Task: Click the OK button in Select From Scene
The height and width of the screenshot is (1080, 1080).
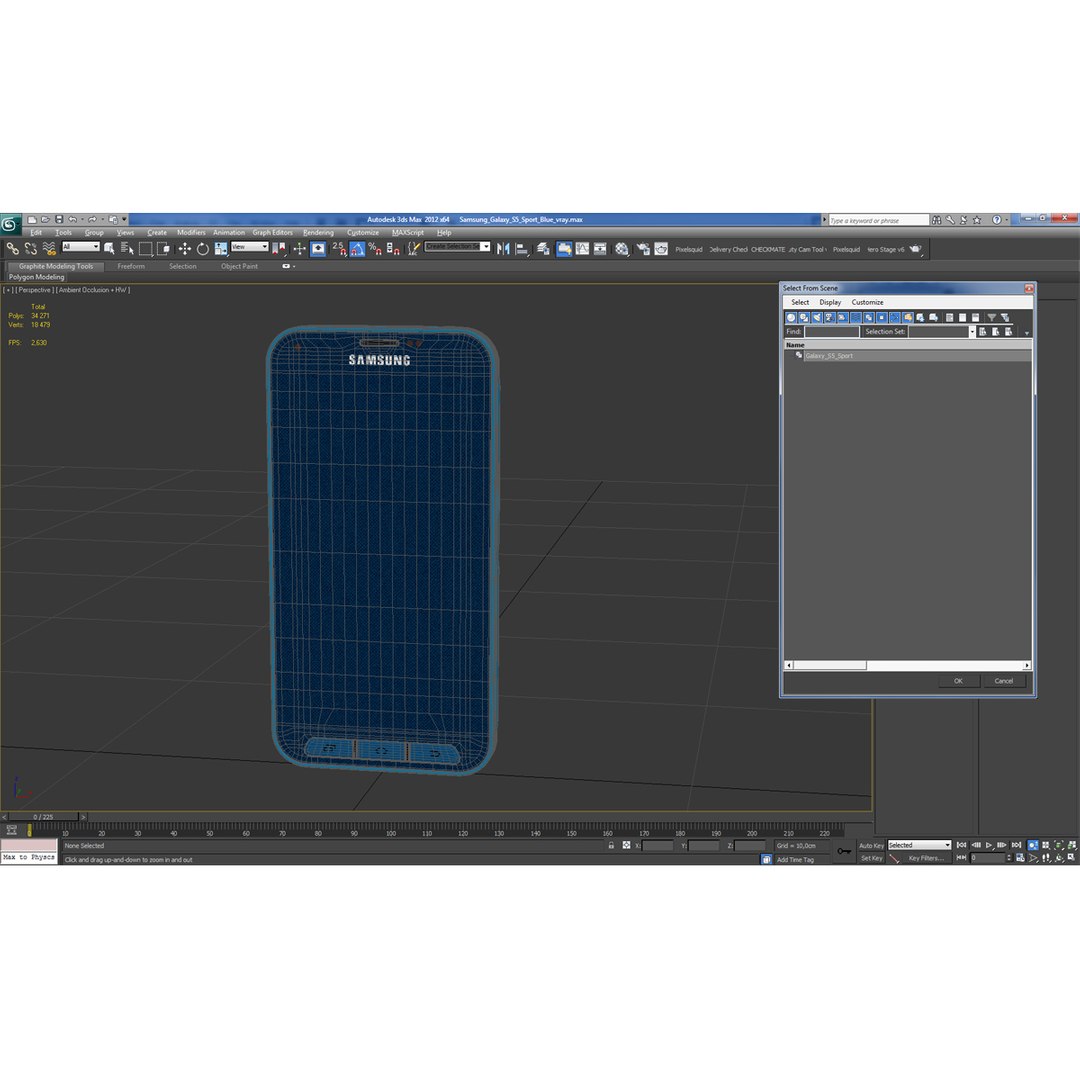Action: [x=958, y=681]
